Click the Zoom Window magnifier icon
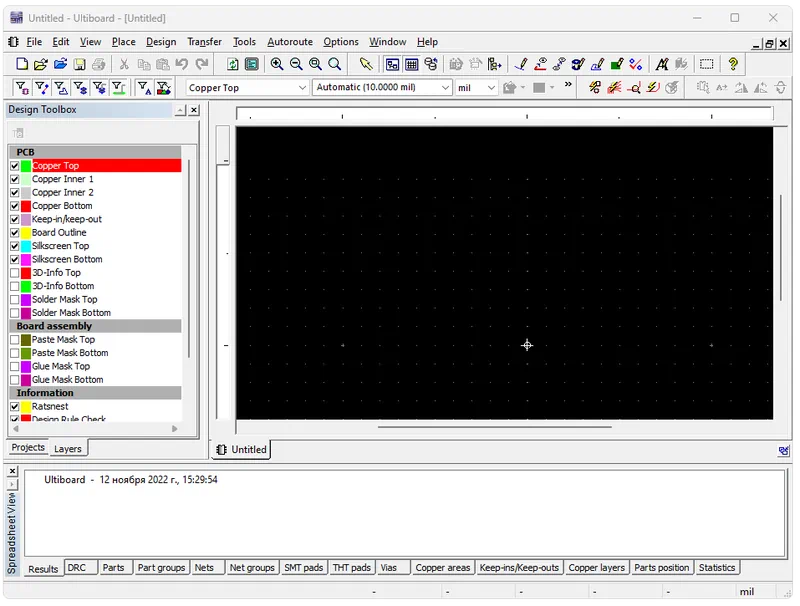The image size is (800, 606). [x=315, y=64]
